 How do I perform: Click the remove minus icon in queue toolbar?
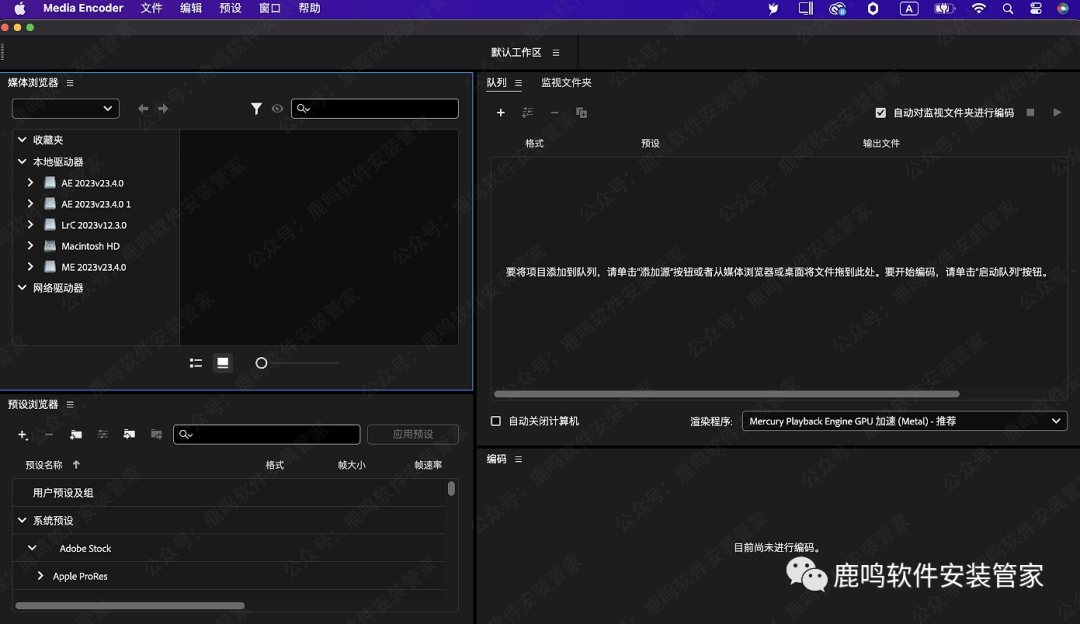[x=554, y=112]
